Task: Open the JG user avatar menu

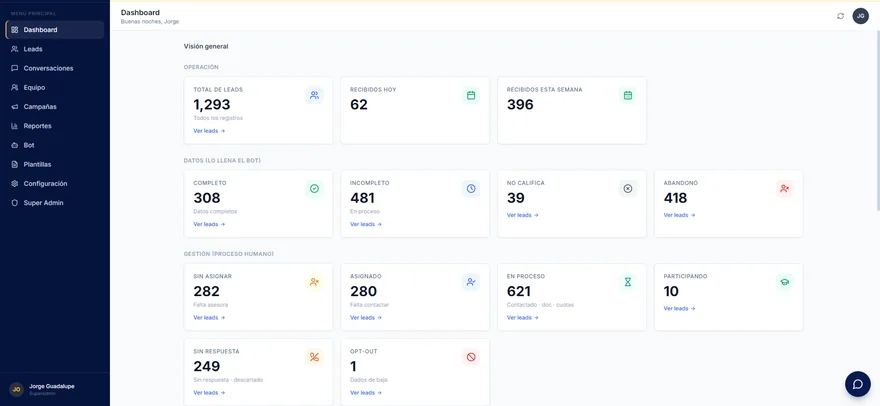Action: [860, 16]
